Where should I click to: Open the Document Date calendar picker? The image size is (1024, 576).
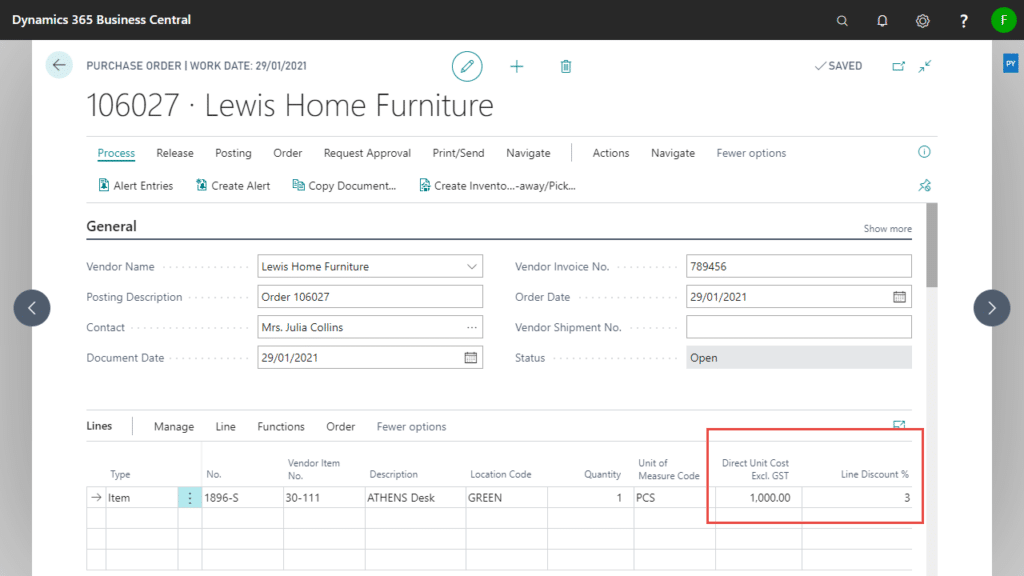coord(470,358)
